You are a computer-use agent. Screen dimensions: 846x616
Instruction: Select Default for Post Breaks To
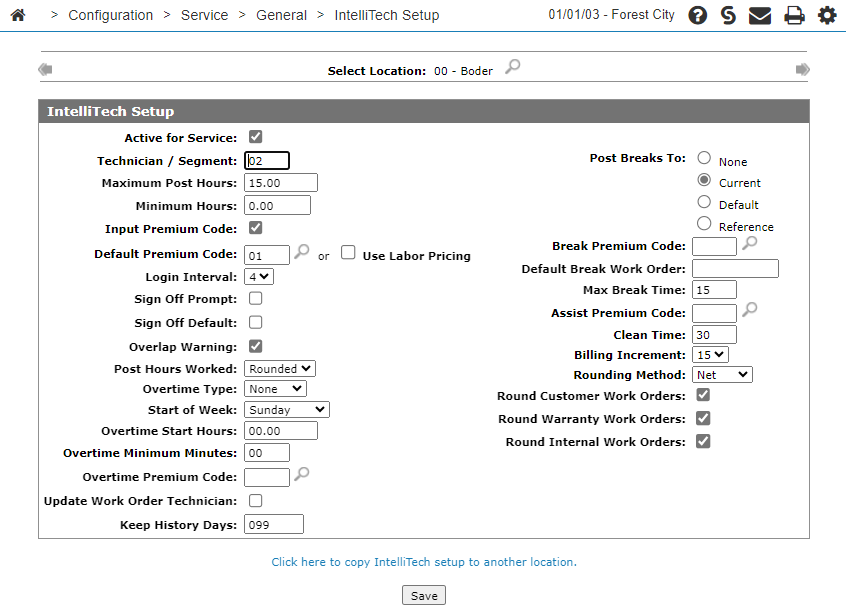point(704,202)
